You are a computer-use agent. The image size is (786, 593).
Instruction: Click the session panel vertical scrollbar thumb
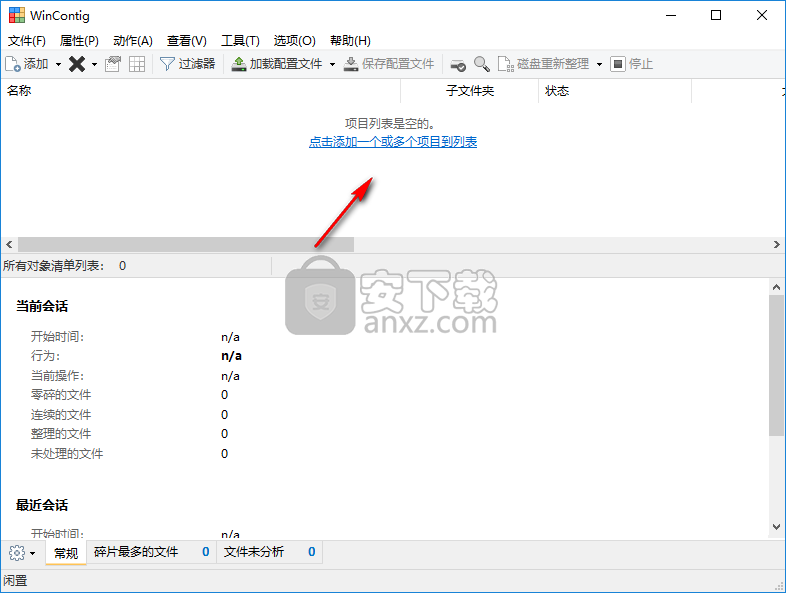point(776,365)
